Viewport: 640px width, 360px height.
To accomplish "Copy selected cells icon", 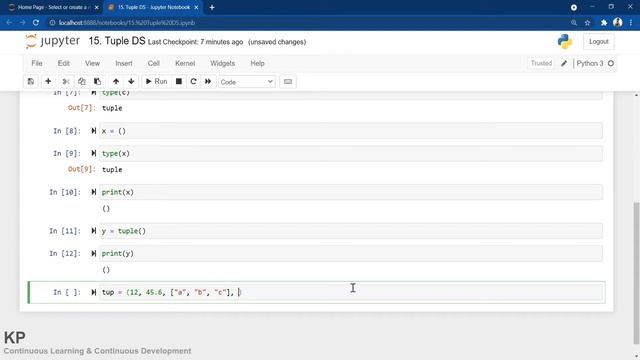I will [x=82, y=82].
